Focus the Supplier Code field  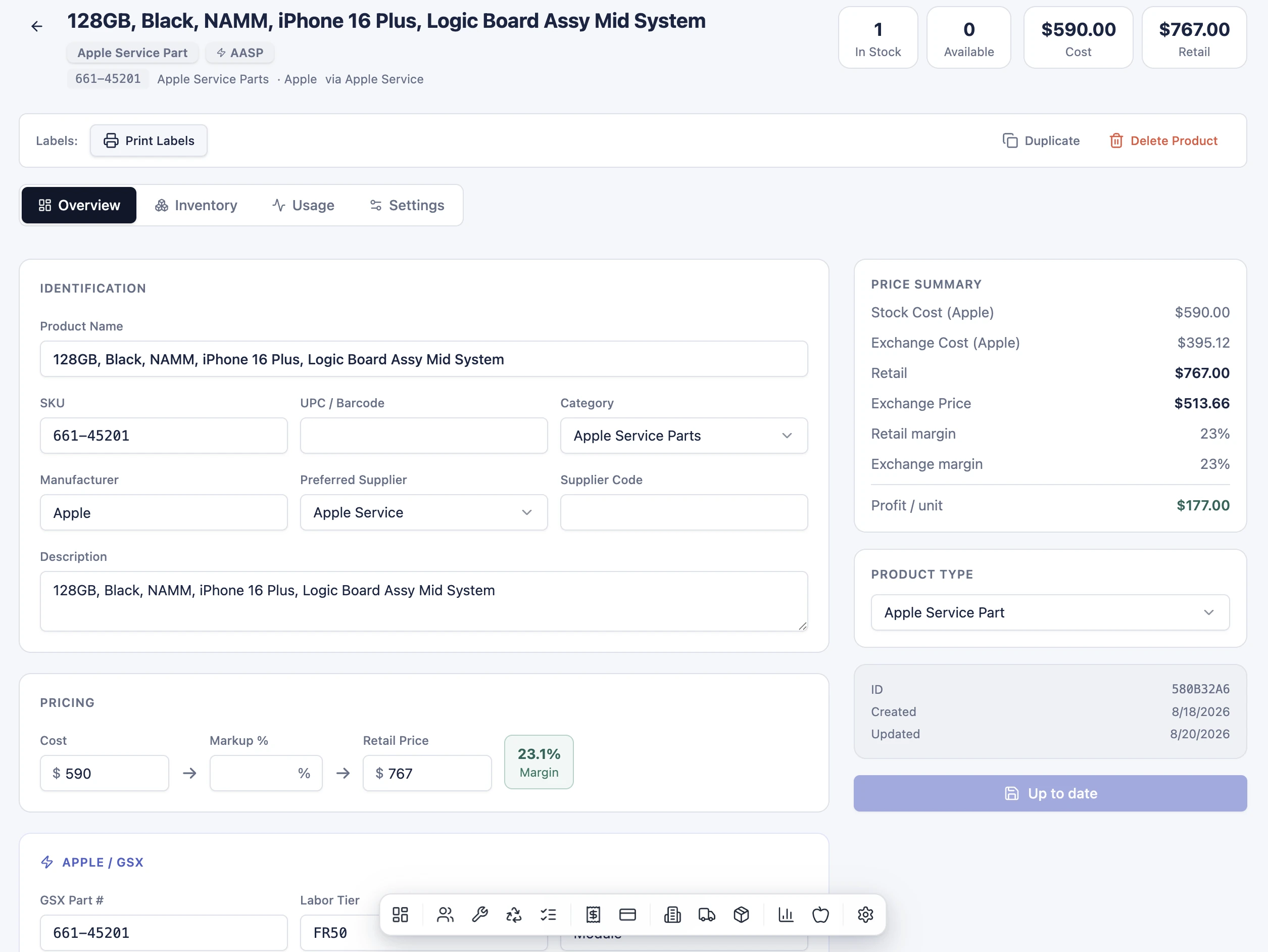point(684,513)
